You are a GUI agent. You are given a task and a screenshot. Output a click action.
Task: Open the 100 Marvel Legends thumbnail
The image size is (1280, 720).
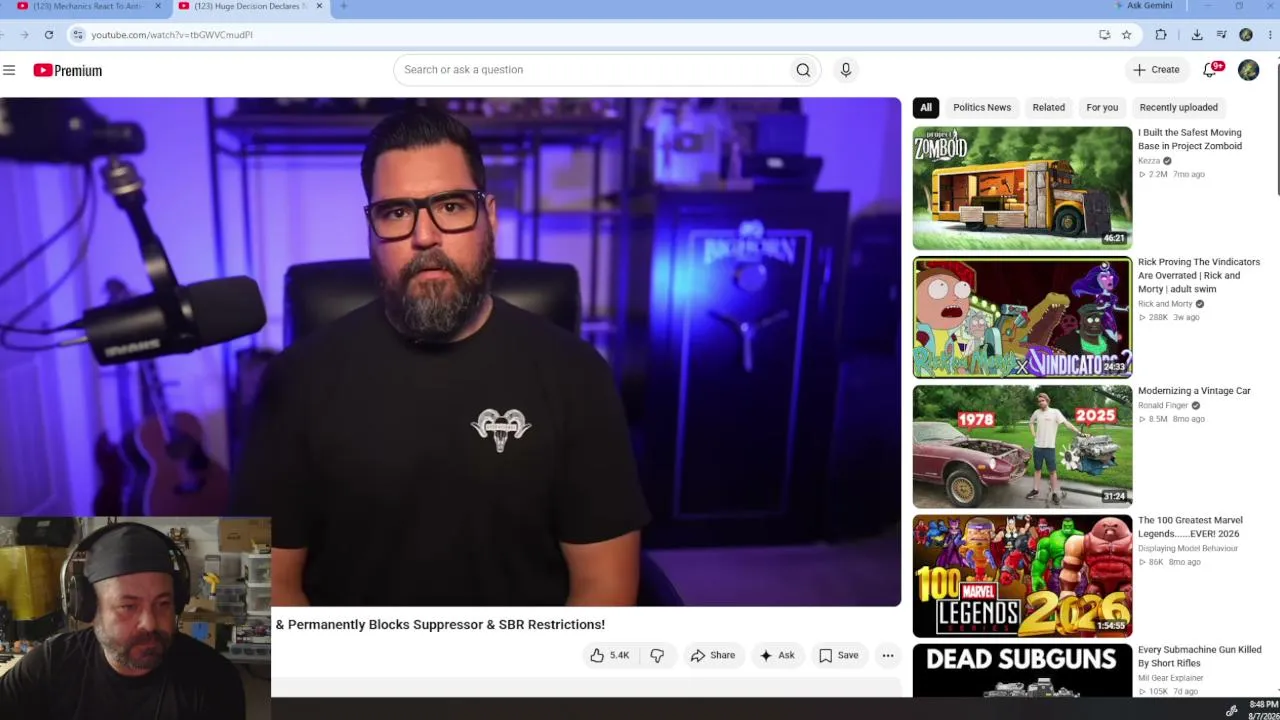click(1022, 576)
